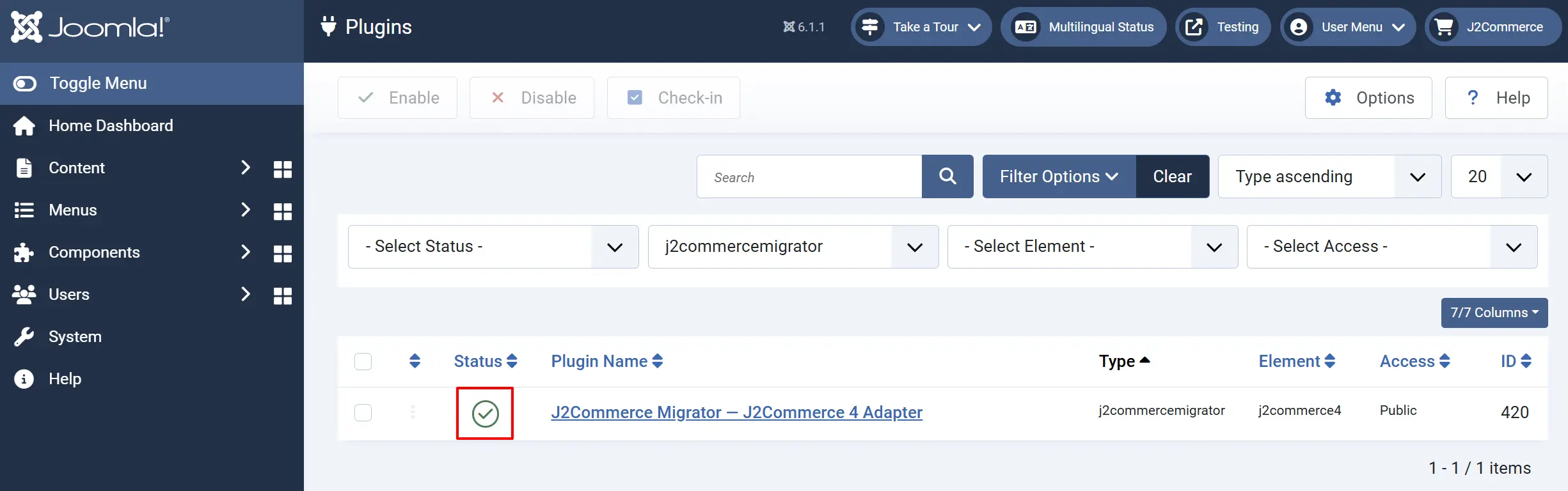The height and width of the screenshot is (491, 1568).
Task: Open the Type ascending sort dropdown
Action: (x=1330, y=176)
